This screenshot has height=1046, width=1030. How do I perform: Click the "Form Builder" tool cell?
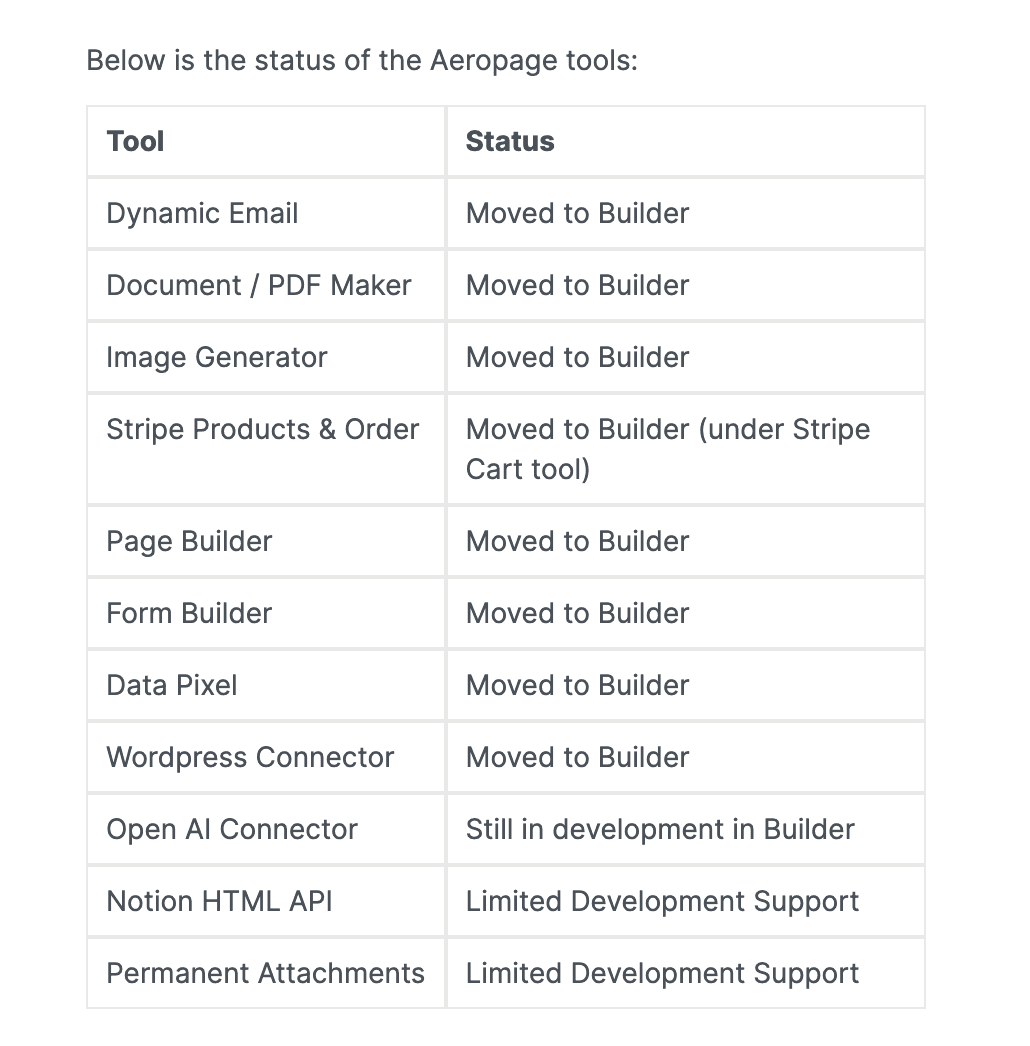click(x=190, y=614)
